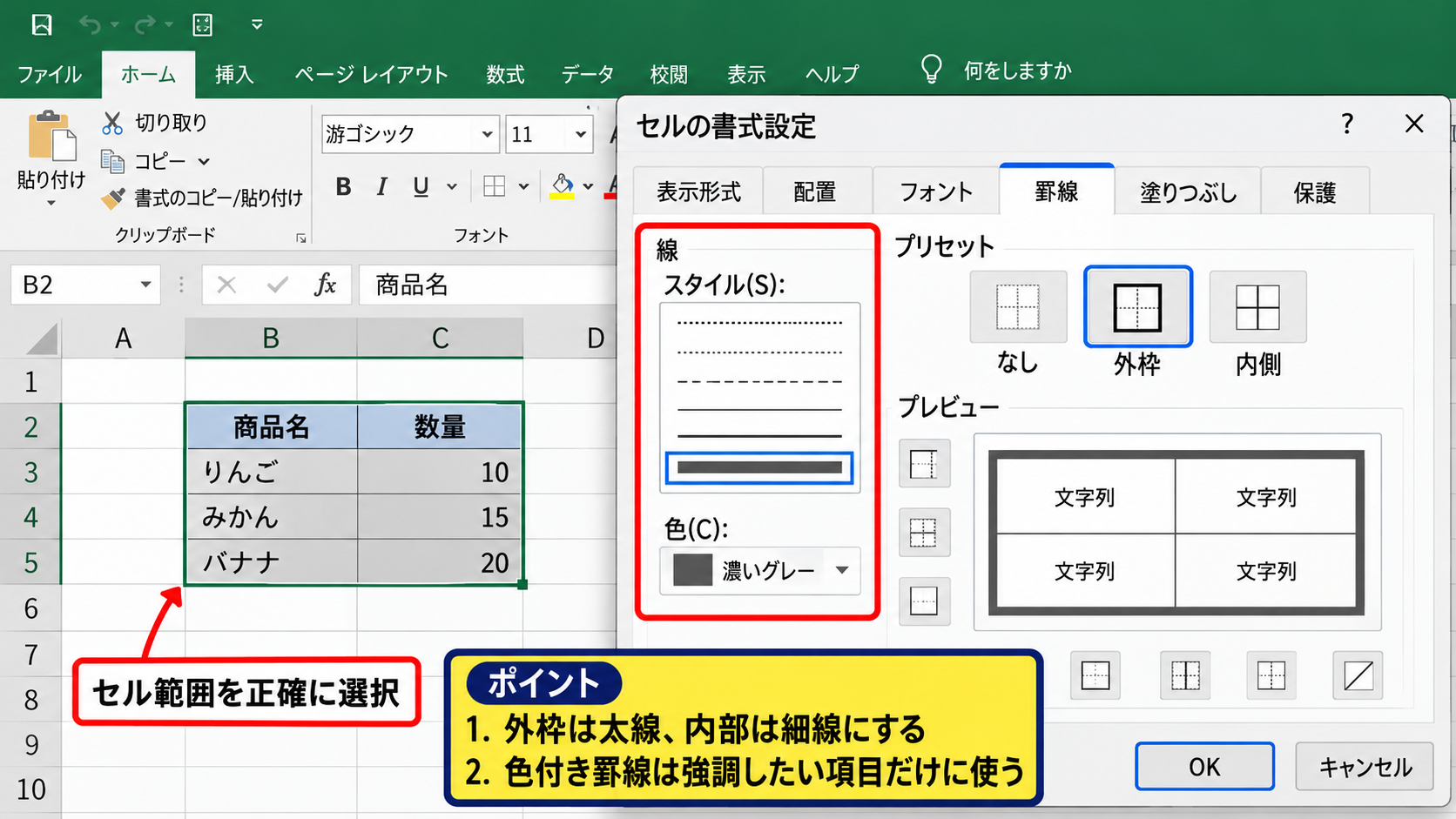Click the lightbulb Tell Me icon

[x=931, y=69]
